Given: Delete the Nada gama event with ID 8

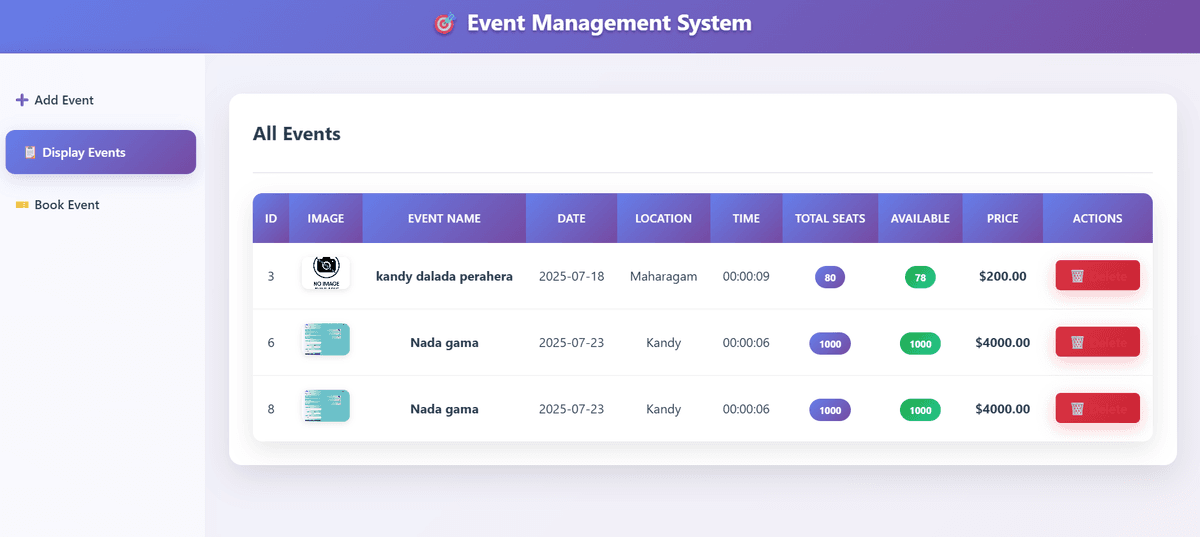Looking at the screenshot, I should coord(1098,409).
